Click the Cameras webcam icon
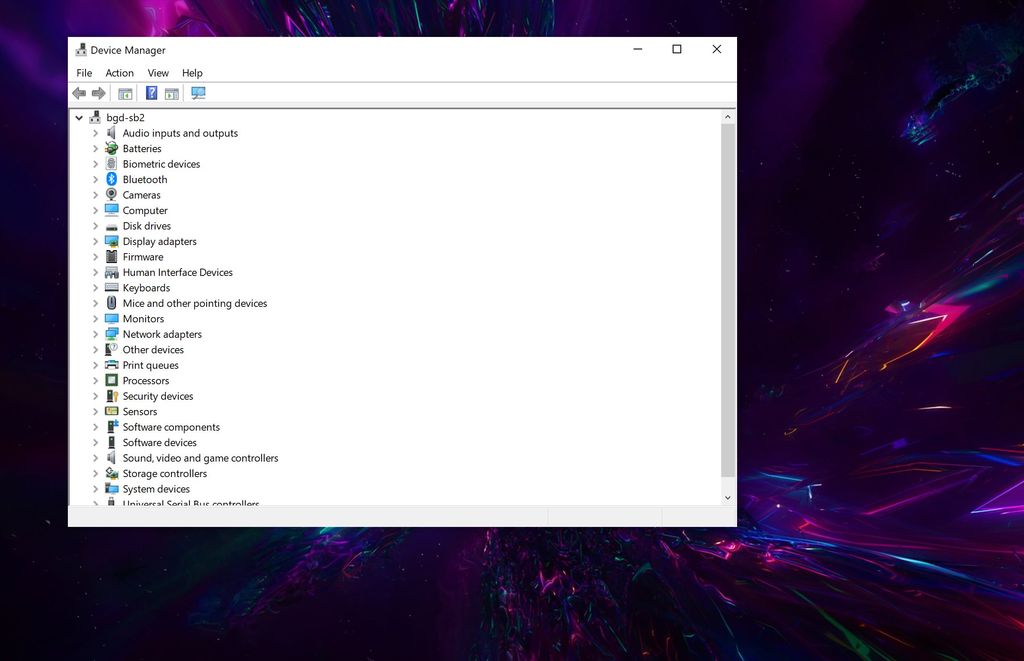 (x=112, y=195)
